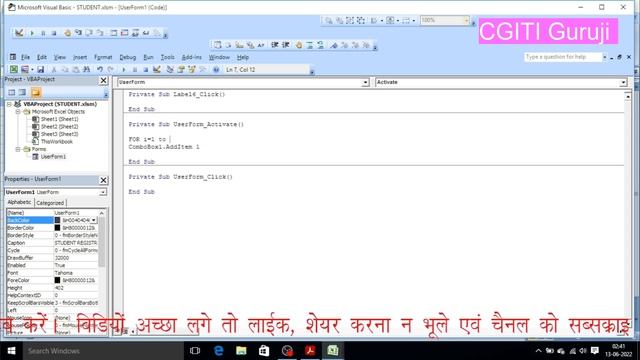Open the BackColor value dropdown arrow
The height and width of the screenshot is (360, 640).
[x=94, y=220]
